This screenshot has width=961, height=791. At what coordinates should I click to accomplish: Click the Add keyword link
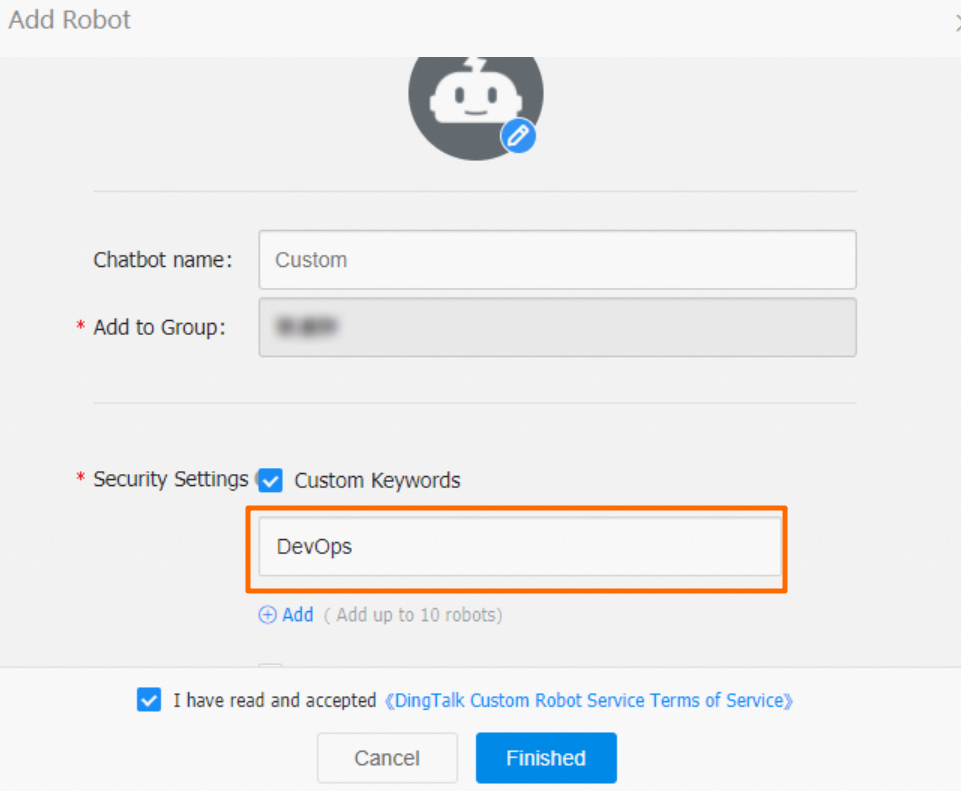[298, 615]
